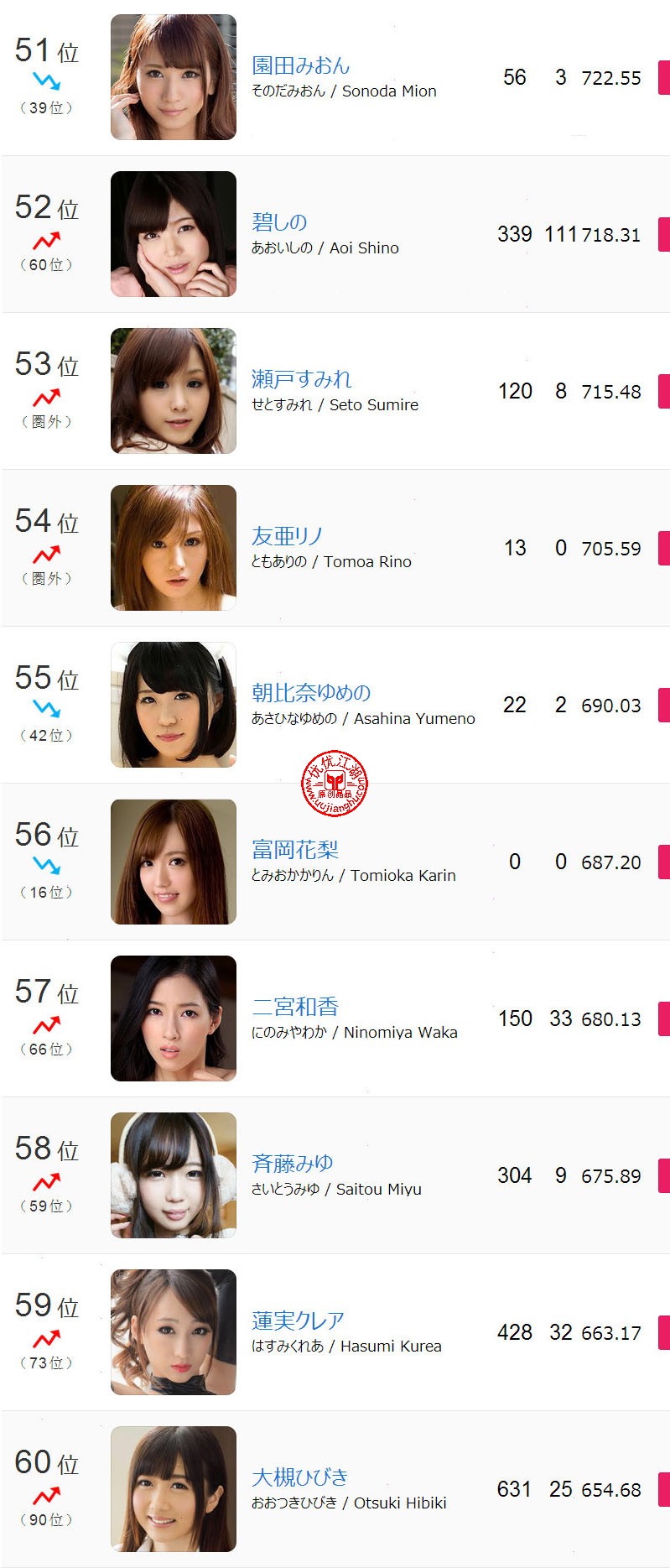
Task: Click the thumbnail photo at rank 55
Action: pos(174,705)
